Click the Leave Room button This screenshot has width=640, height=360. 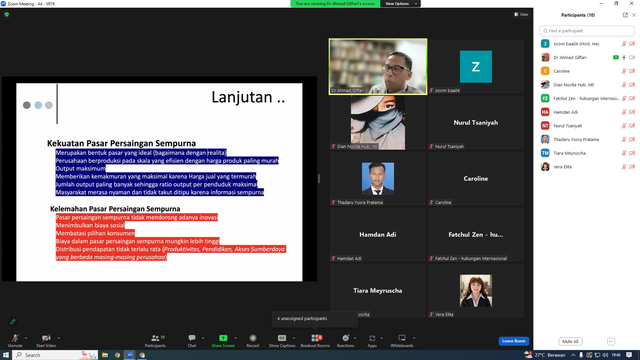[513, 341]
